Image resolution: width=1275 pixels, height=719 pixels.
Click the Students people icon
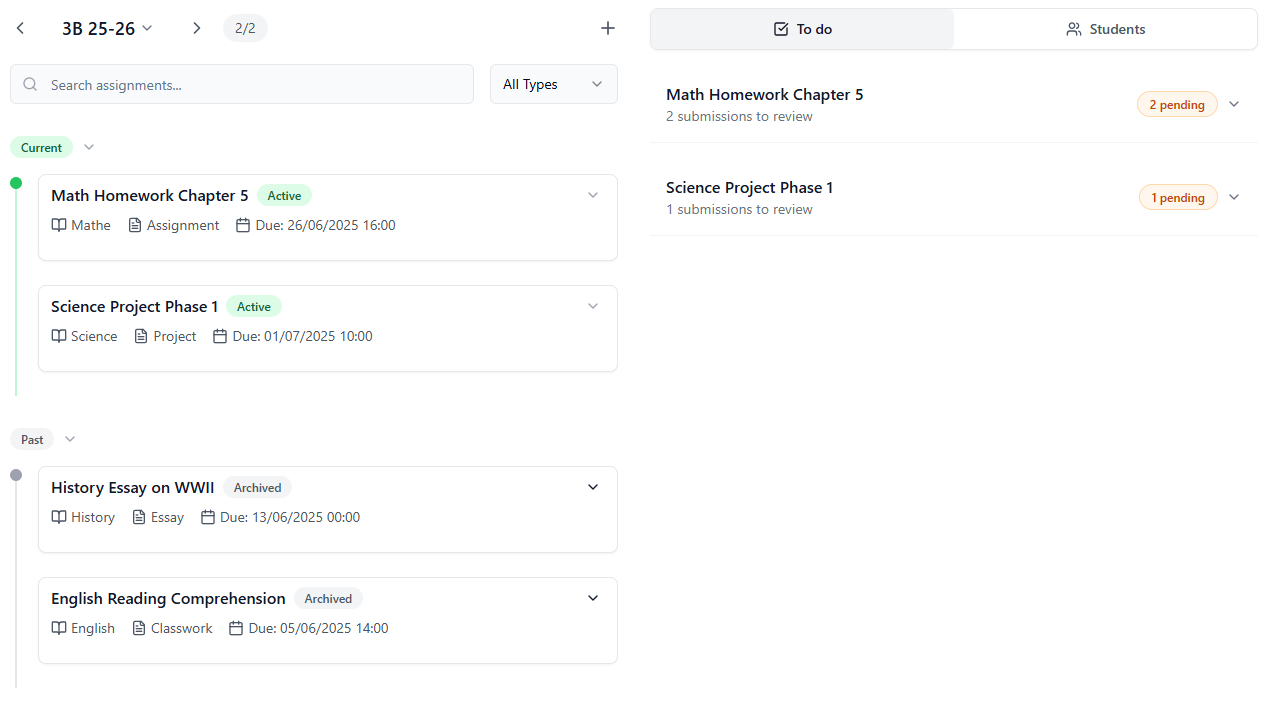1073,29
